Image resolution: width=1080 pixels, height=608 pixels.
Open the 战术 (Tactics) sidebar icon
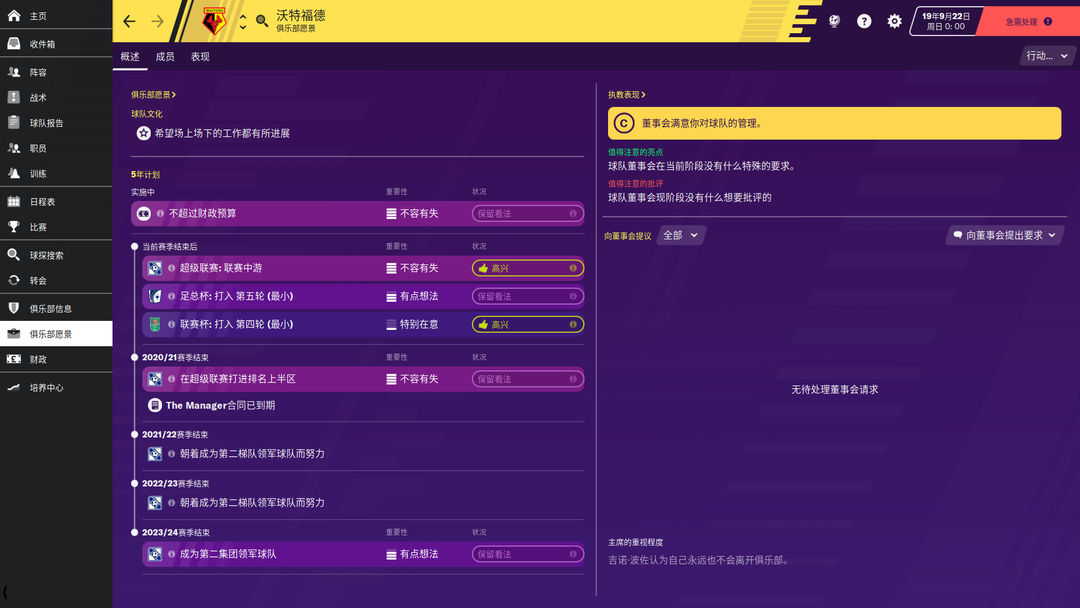coord(40,97)
